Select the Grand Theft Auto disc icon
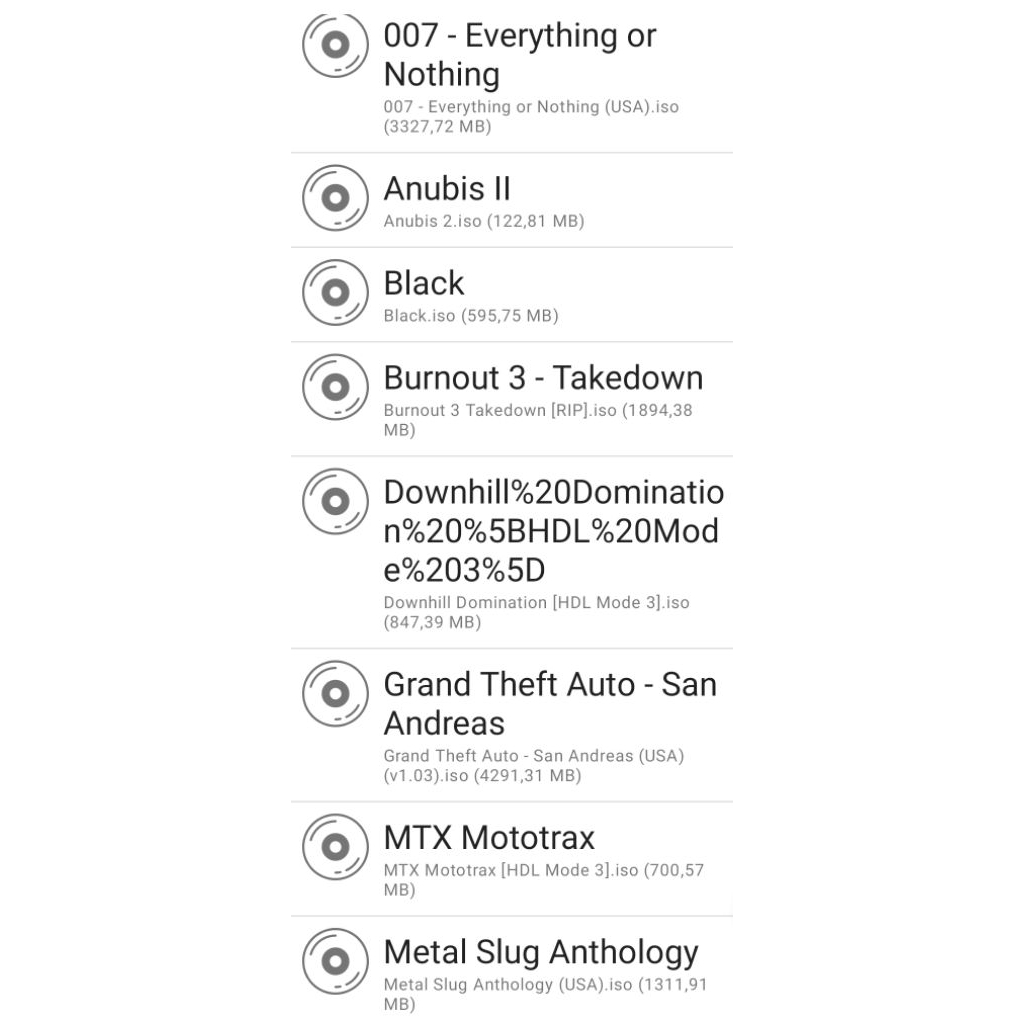 (x=334, y=694)
